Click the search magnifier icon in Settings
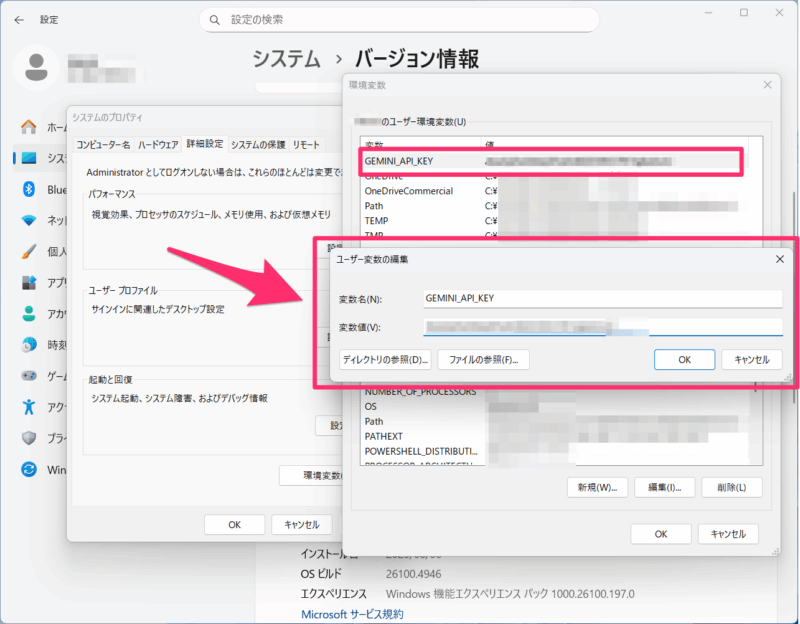The height and width of the screenshot is (624, 800). (215, 20)
